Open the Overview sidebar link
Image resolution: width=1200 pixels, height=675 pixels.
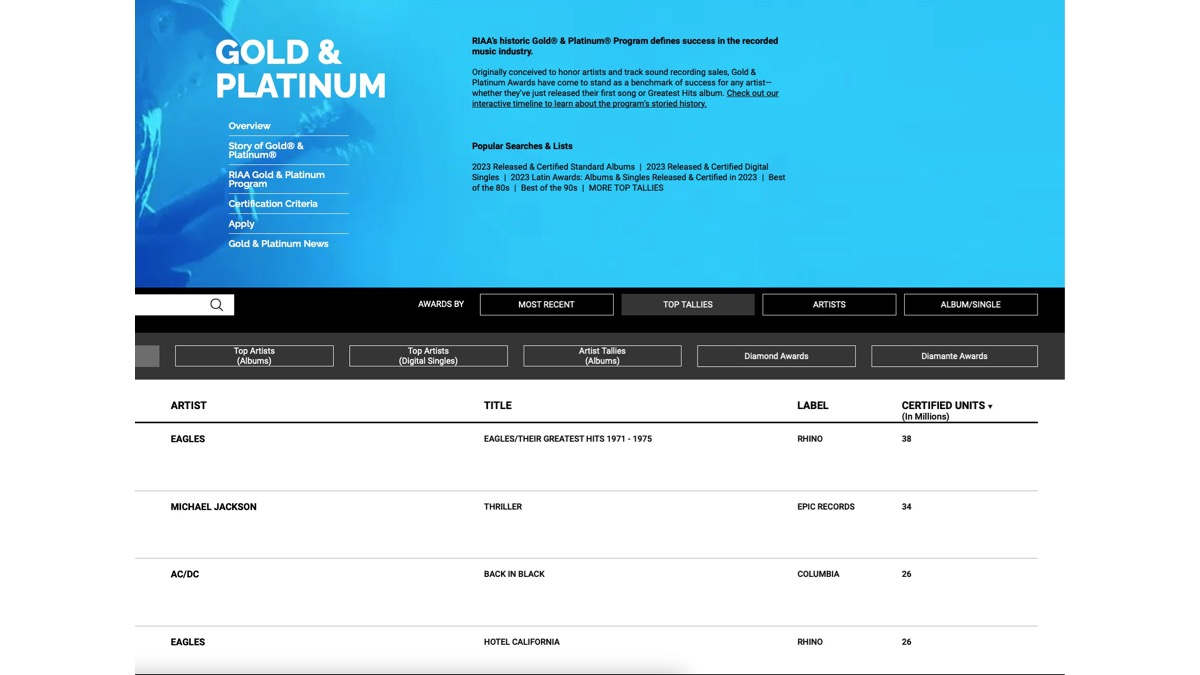pyautogui.click(x=249, y=126)
